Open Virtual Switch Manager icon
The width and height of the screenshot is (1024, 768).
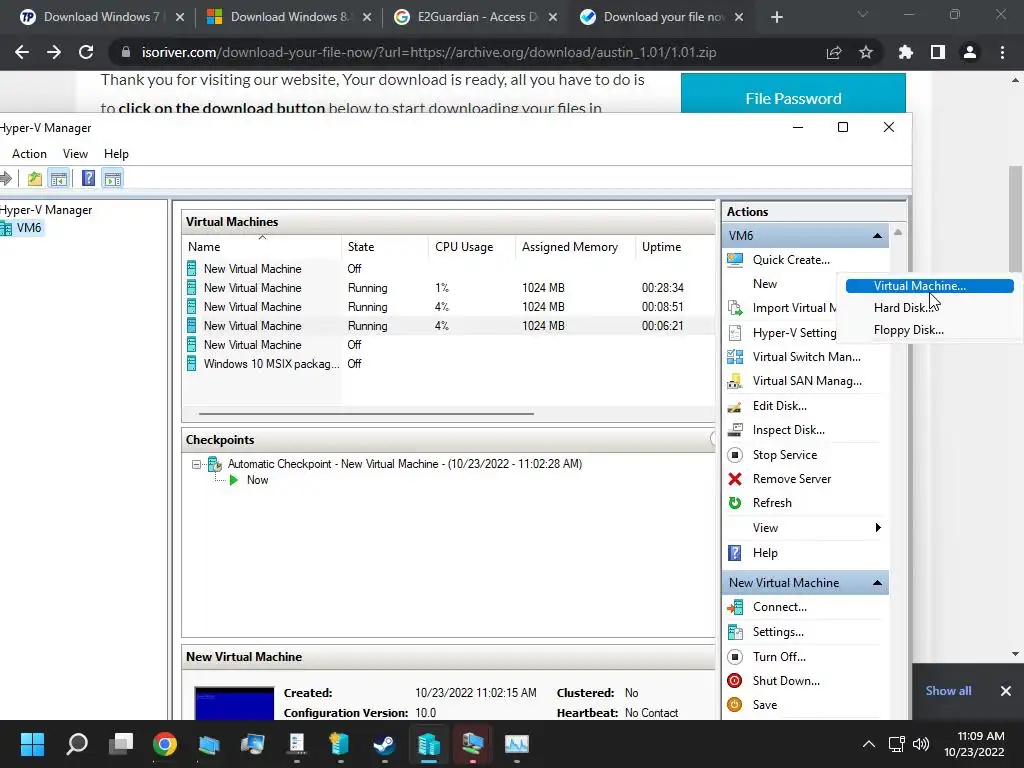click(735, 357)
